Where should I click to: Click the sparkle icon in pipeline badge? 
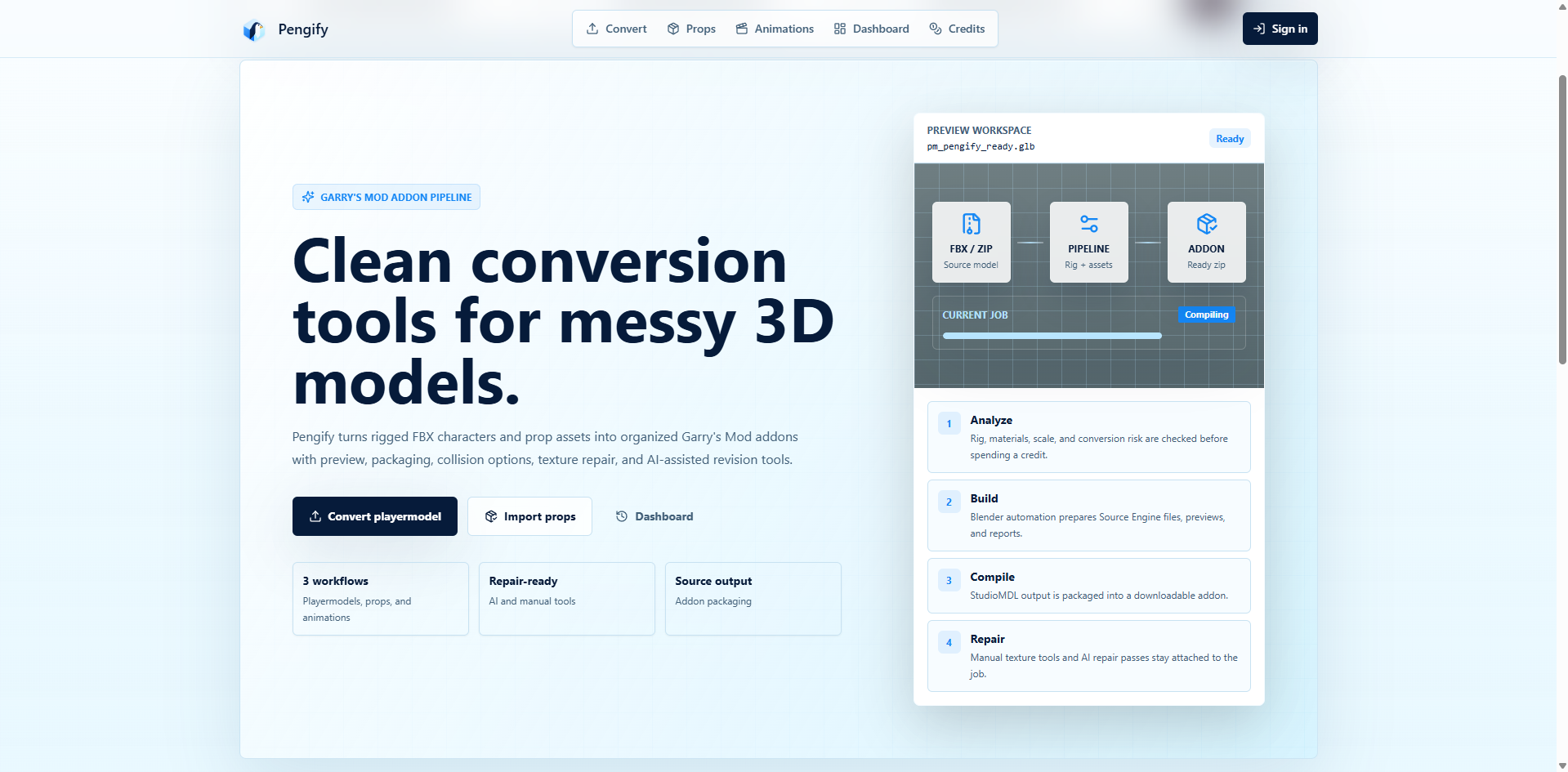(x=308, y=197)
